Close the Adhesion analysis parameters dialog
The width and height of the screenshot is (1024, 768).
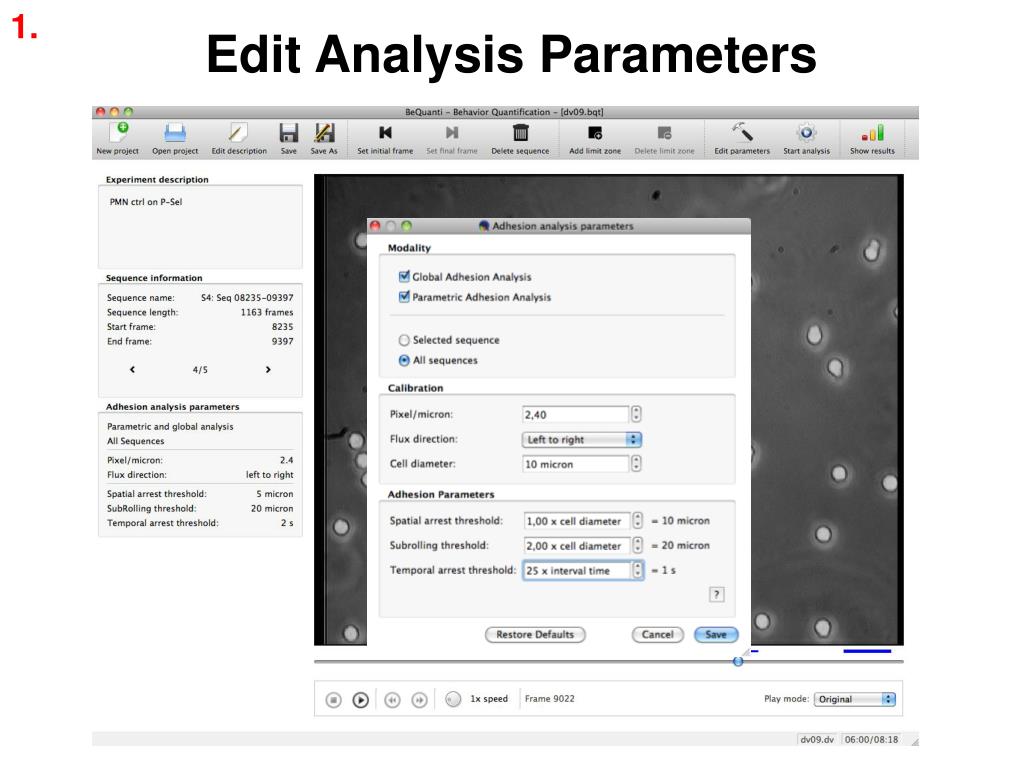375,226
